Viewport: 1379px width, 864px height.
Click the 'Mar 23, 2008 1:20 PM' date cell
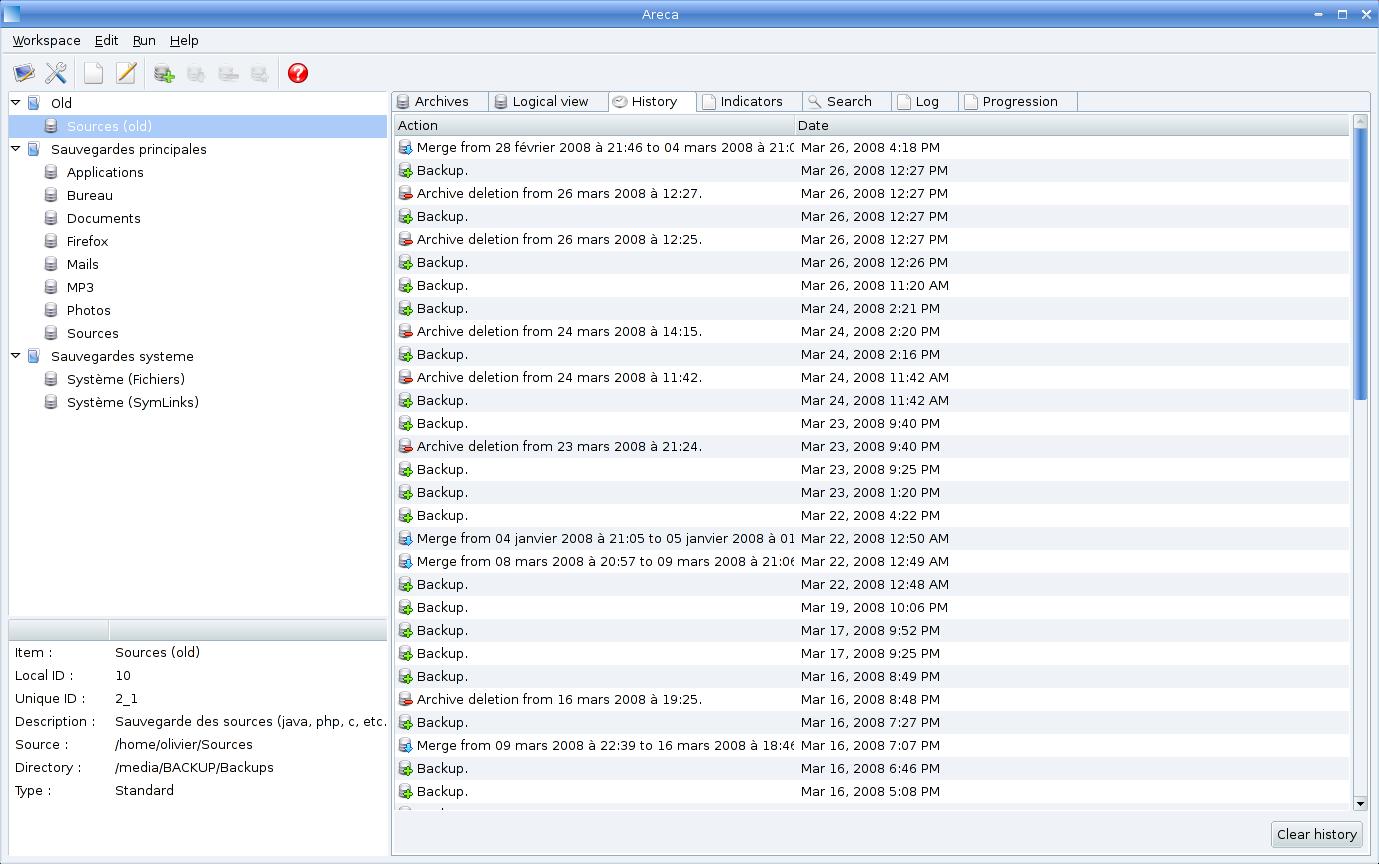pyautogui.click(x=870, y=492)
